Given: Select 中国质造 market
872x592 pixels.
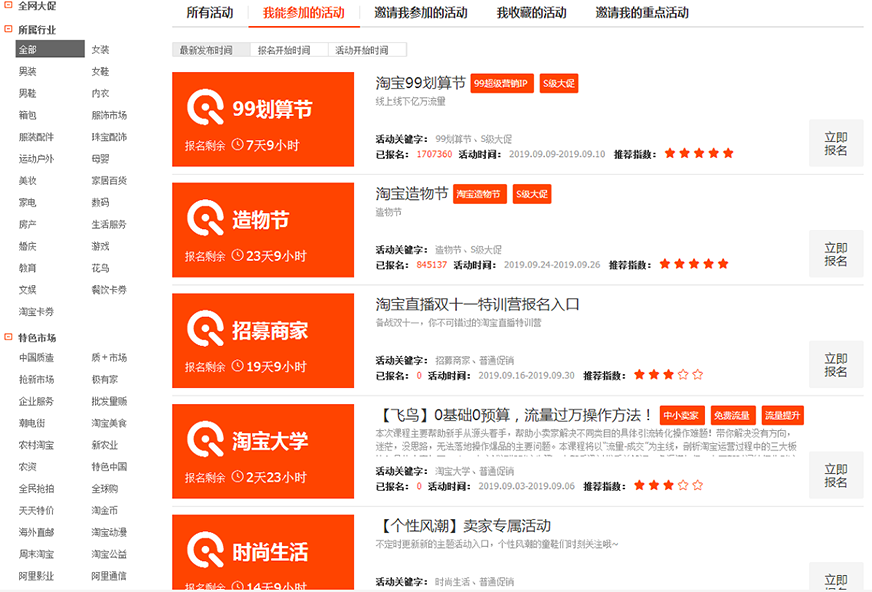Looking at the screenshot, I should click(36, 357).
